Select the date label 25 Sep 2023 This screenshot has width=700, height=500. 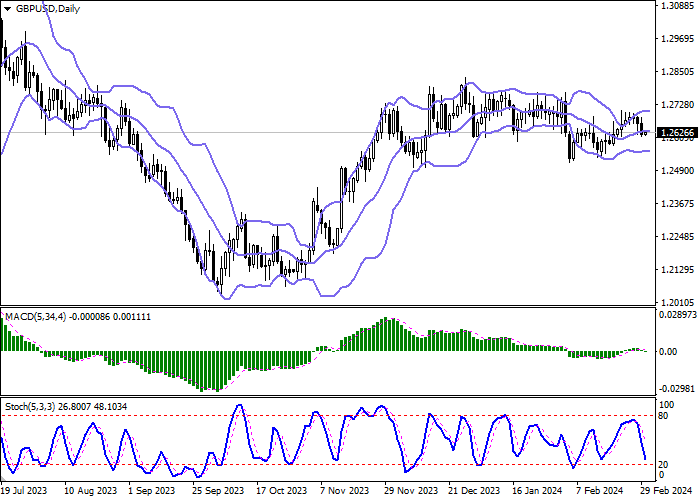218,491
